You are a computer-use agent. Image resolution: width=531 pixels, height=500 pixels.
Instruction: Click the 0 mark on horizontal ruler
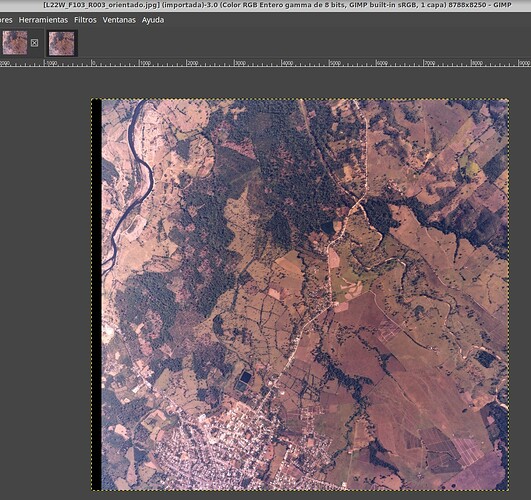[93, 63]
